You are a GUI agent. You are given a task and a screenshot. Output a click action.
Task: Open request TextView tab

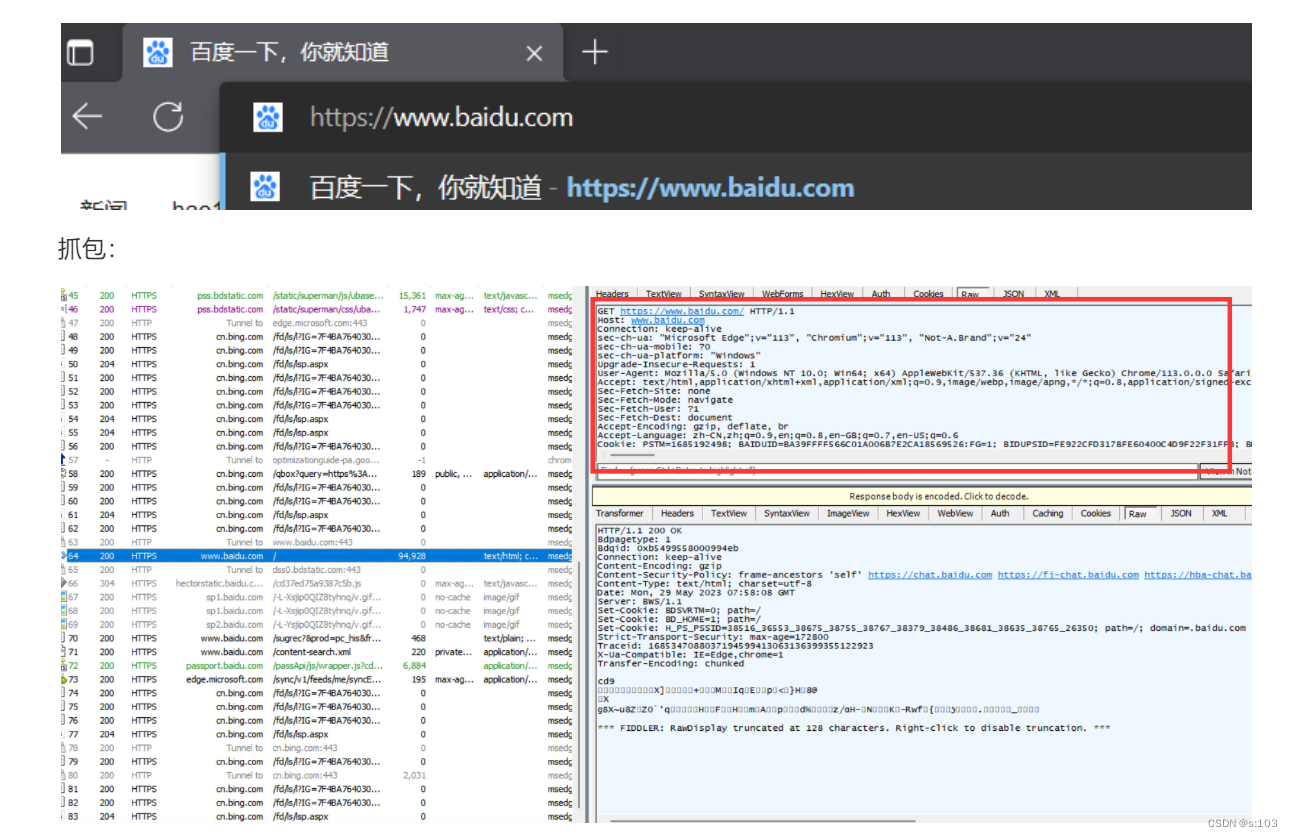coord(663,294)
